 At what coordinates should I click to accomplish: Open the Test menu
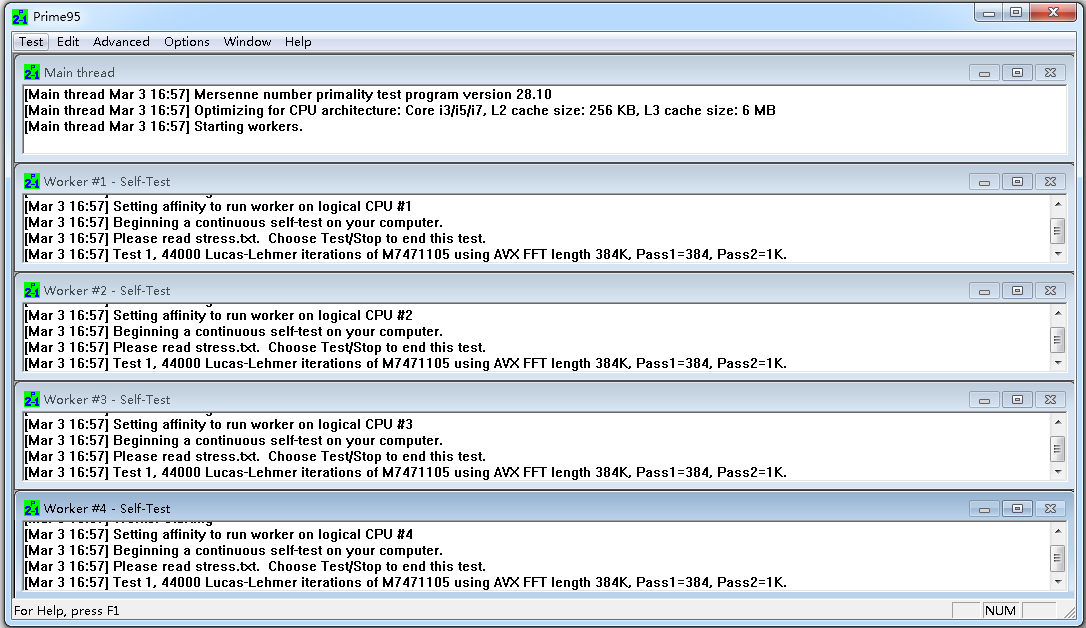tap(30, 42)
